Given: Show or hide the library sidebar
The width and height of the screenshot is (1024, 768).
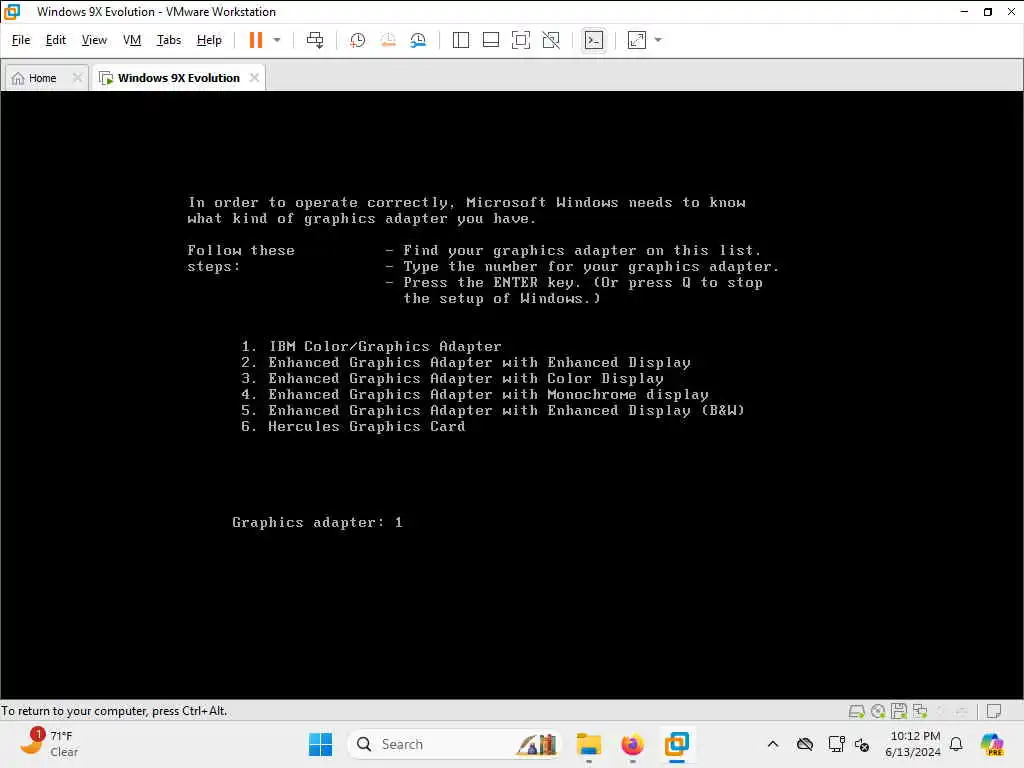Looking at the screenshot, I should coord(460,40).
